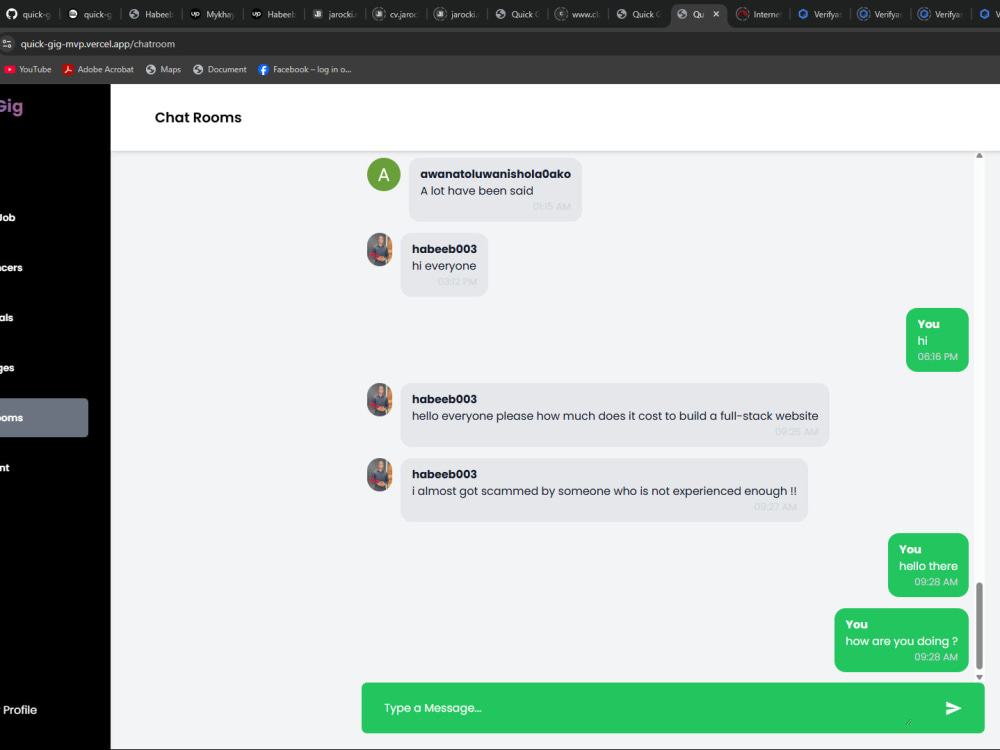Image resolution: width=1000 pixels, height=750 pixels.
Task: Click your 'hello there' message bubble
Action: coord(928,565)
